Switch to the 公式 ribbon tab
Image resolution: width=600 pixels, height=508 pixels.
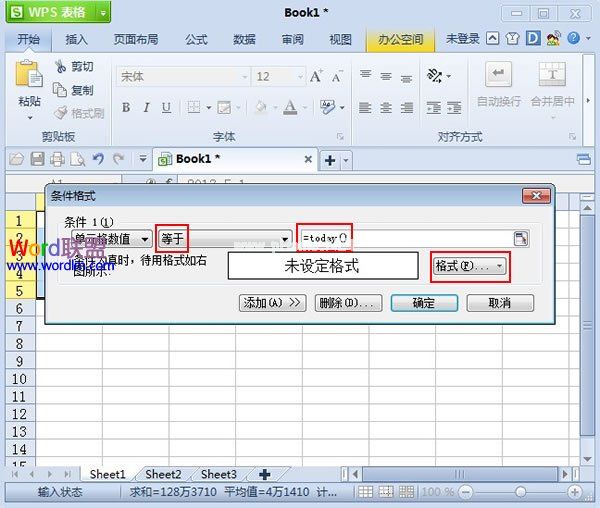(196, 39)
